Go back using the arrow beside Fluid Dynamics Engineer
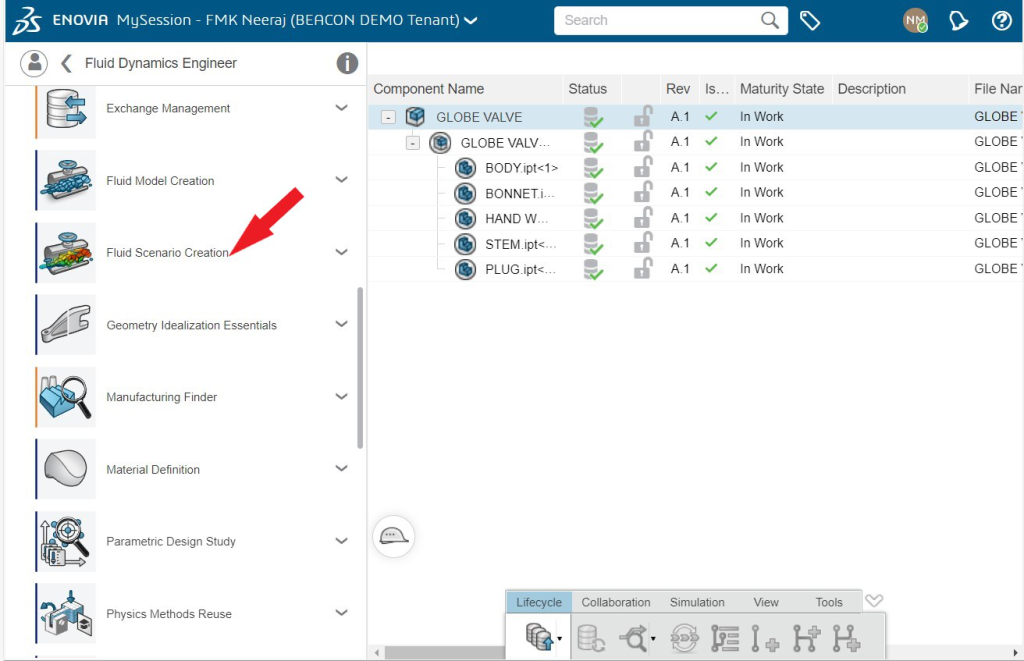 [65, 63]
